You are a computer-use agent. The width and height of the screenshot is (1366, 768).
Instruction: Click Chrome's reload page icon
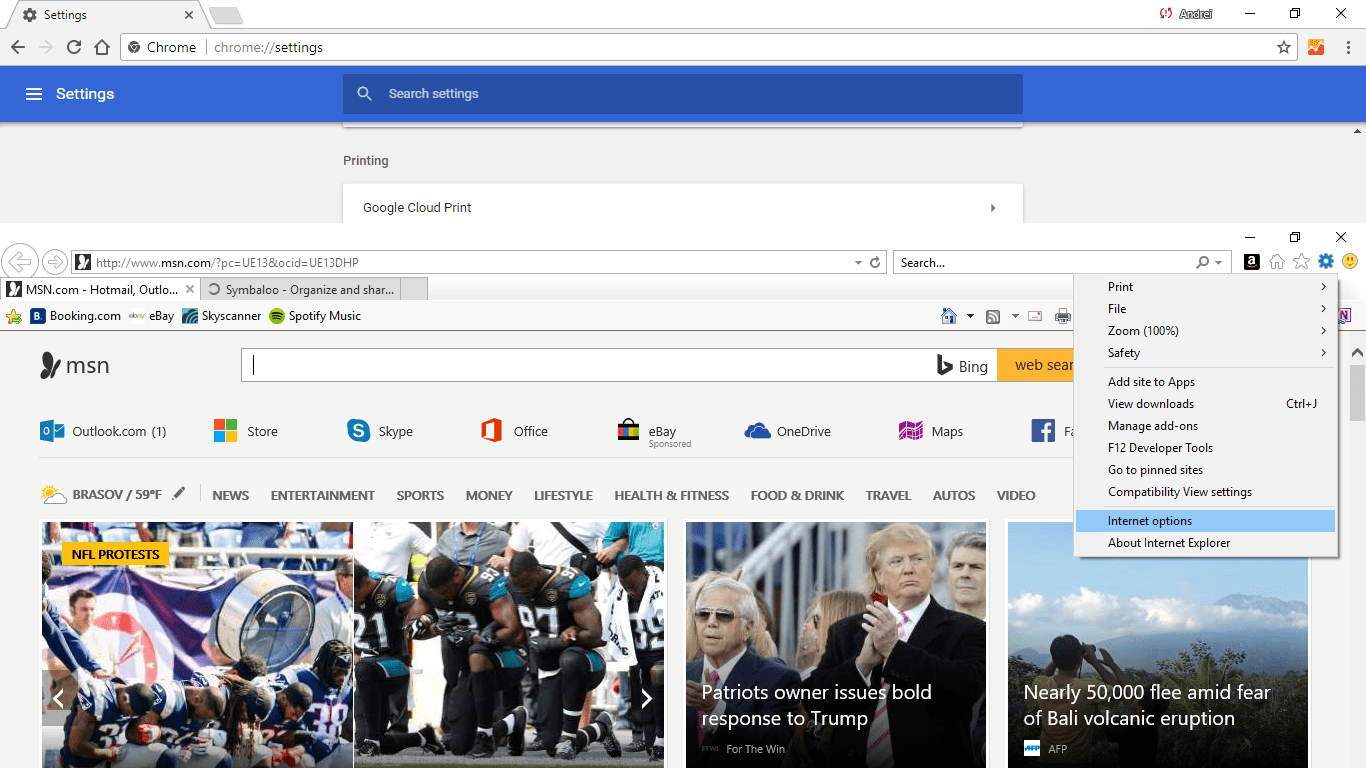pos(74,47)
